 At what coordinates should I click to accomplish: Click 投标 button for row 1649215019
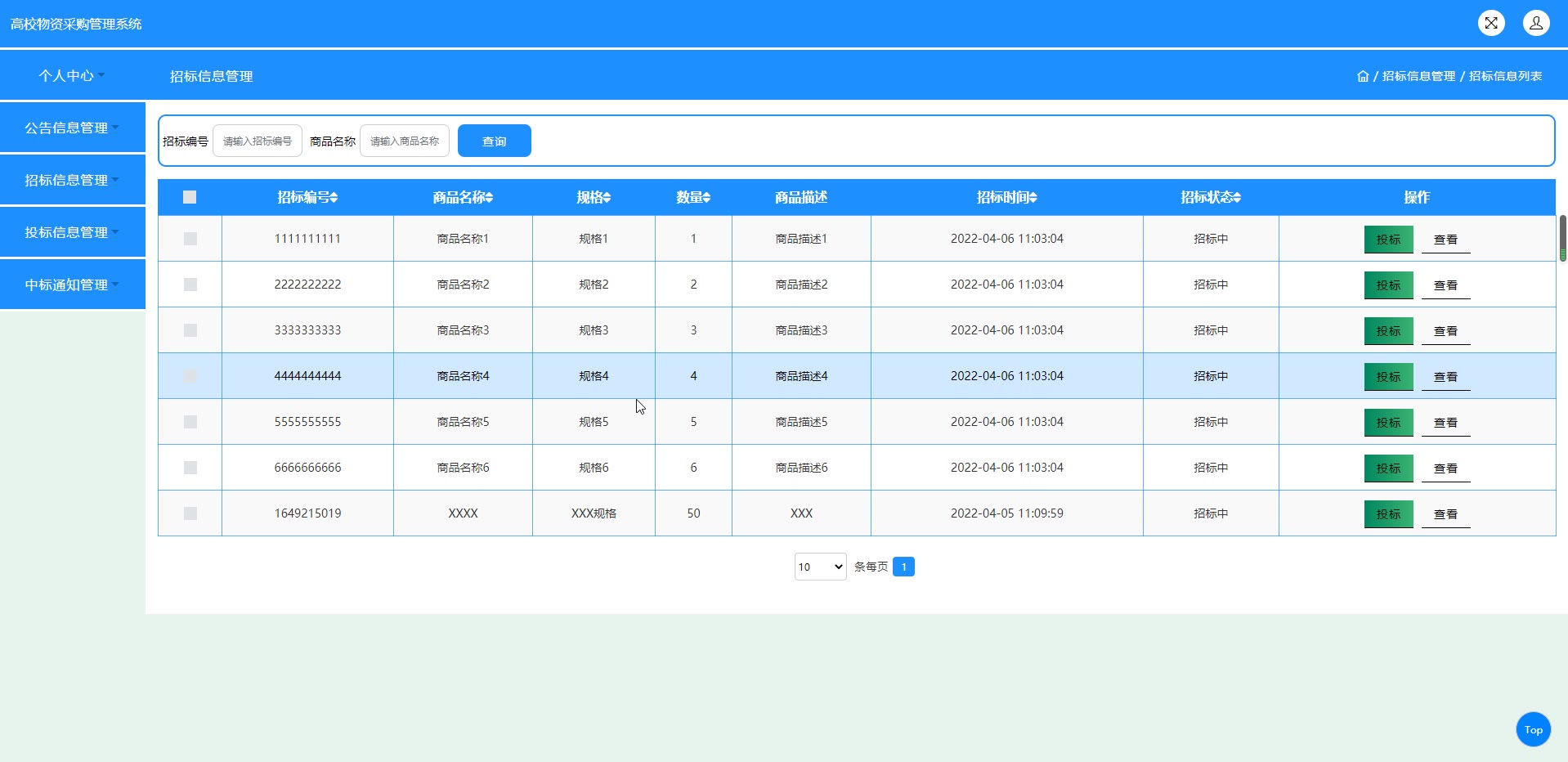tap(1388, 514)
